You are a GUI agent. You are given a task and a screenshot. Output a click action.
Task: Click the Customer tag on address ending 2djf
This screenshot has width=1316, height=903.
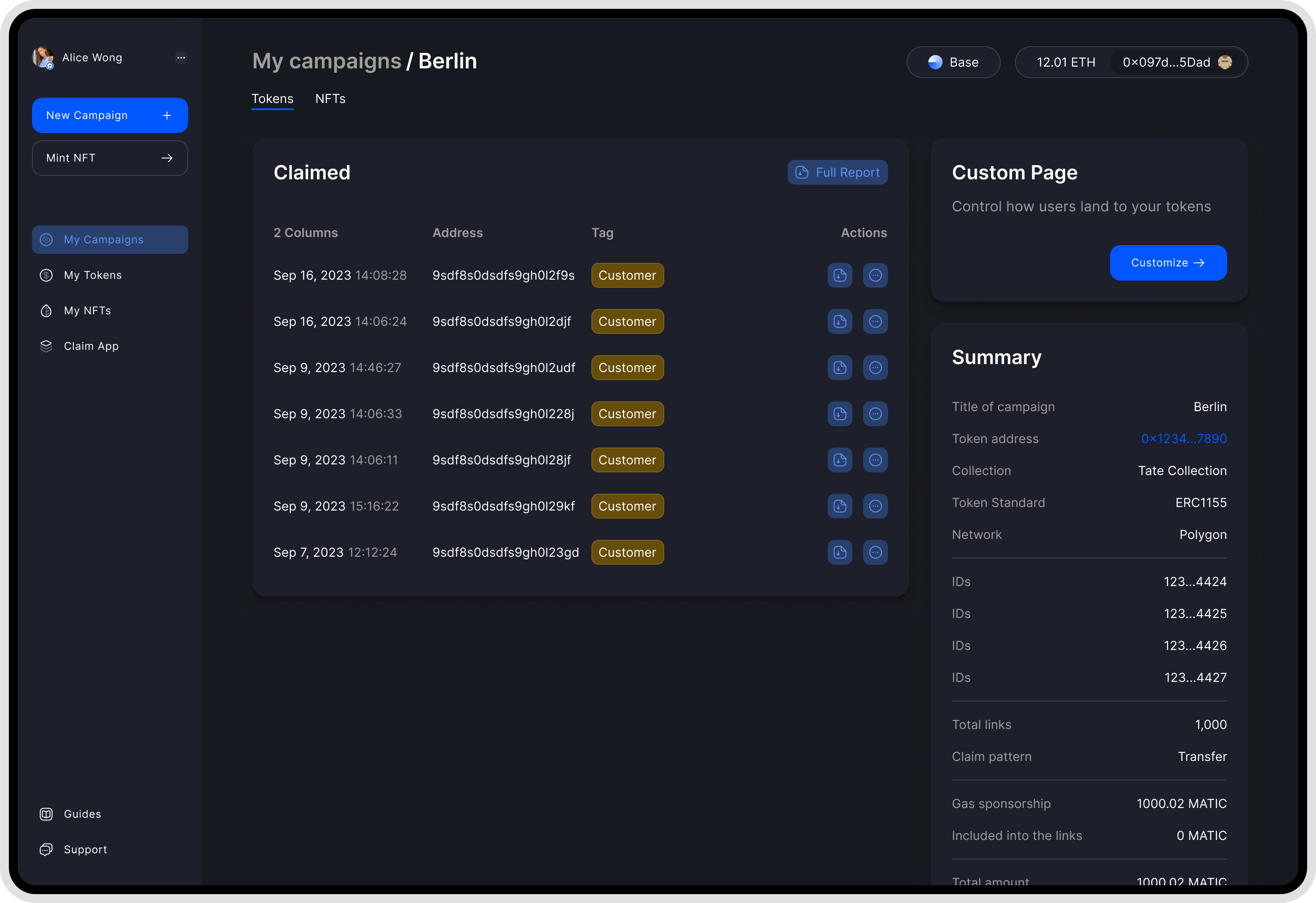[627, 321]
